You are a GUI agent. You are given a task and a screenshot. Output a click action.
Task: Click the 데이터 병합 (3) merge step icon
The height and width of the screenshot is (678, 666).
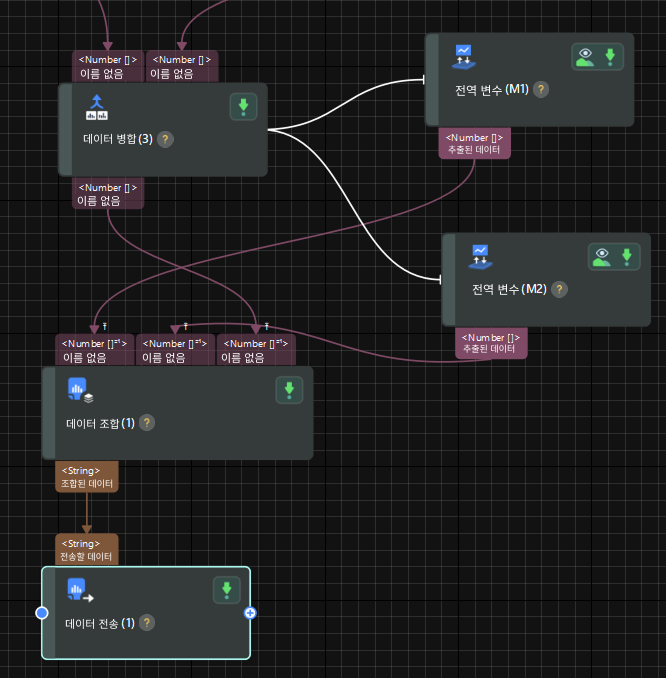point(97,107)
